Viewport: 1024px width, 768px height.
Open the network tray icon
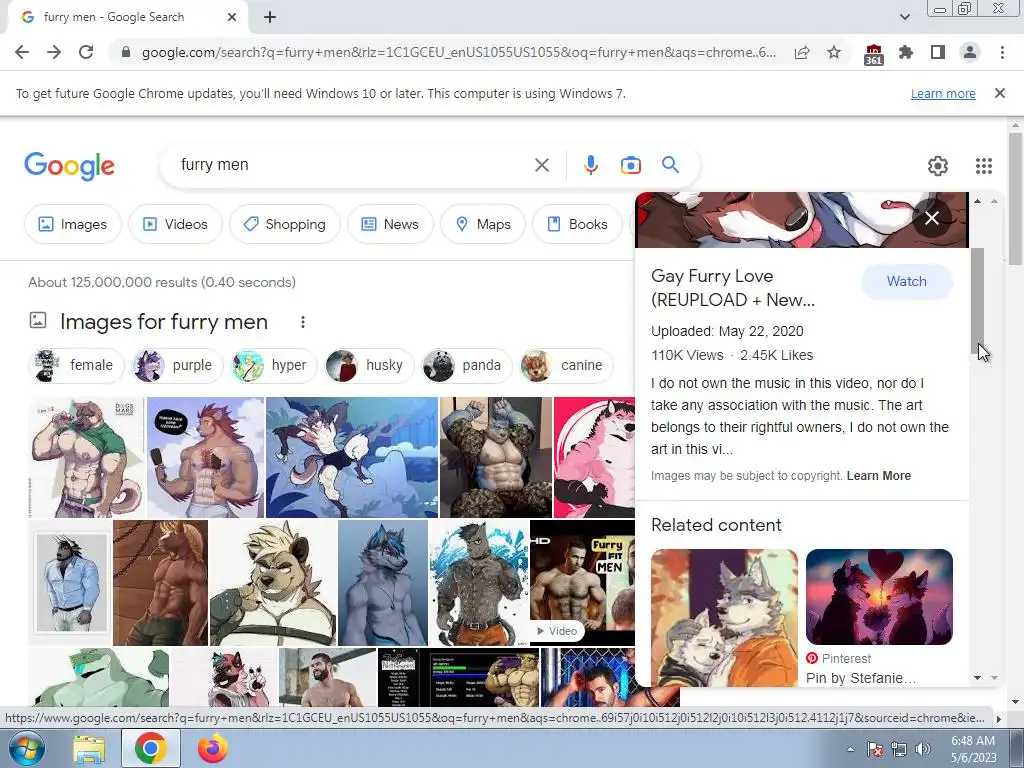pyautogui.click(x=899, y=749)
